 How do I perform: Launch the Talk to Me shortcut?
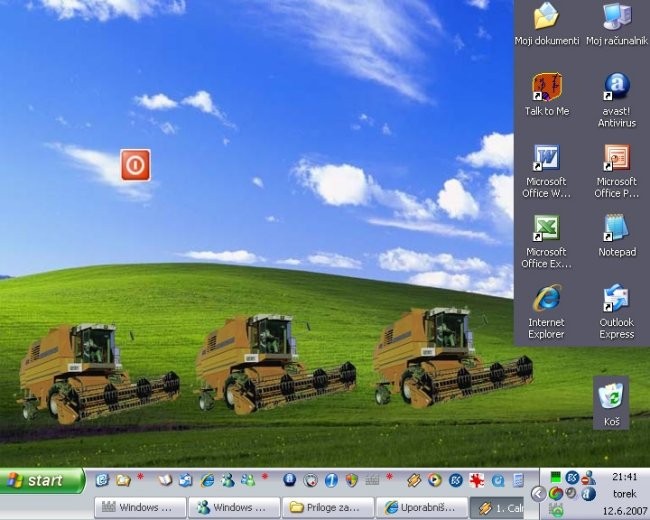pos(546,88)
